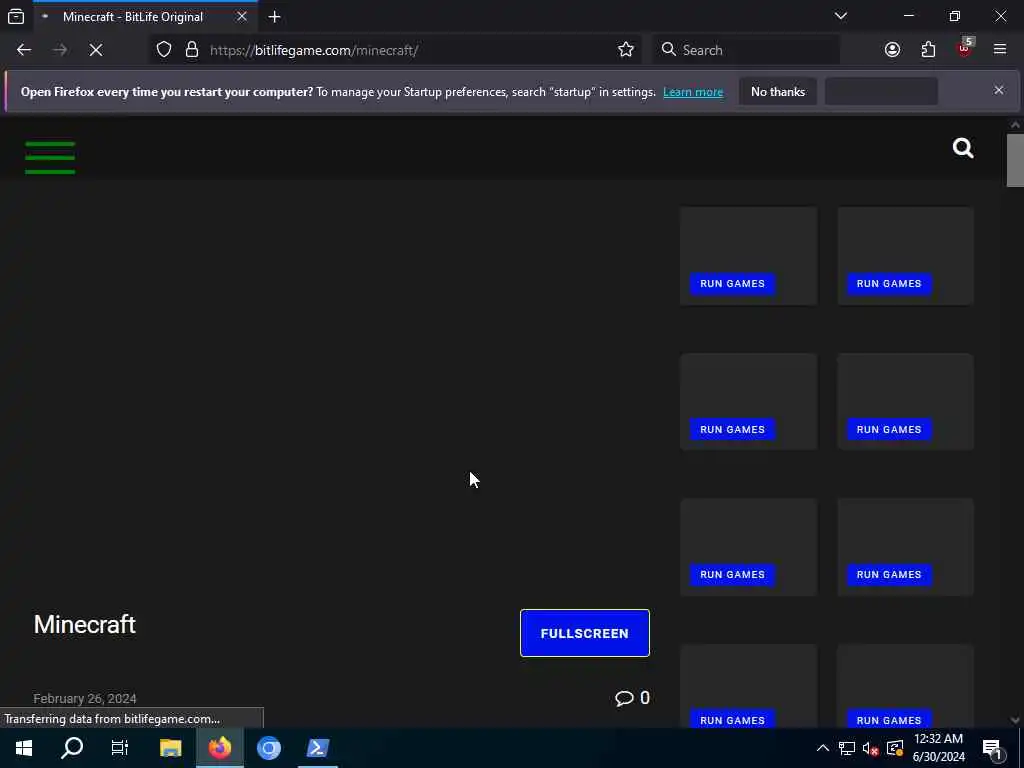This screenshot has width=1024, height=768.
Task: Open the Windows Start menu
Action: point(24,748)
